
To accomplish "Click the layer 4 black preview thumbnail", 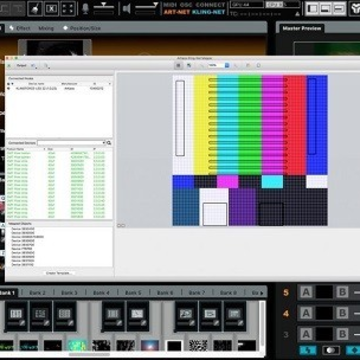I will tap(324, 313).
